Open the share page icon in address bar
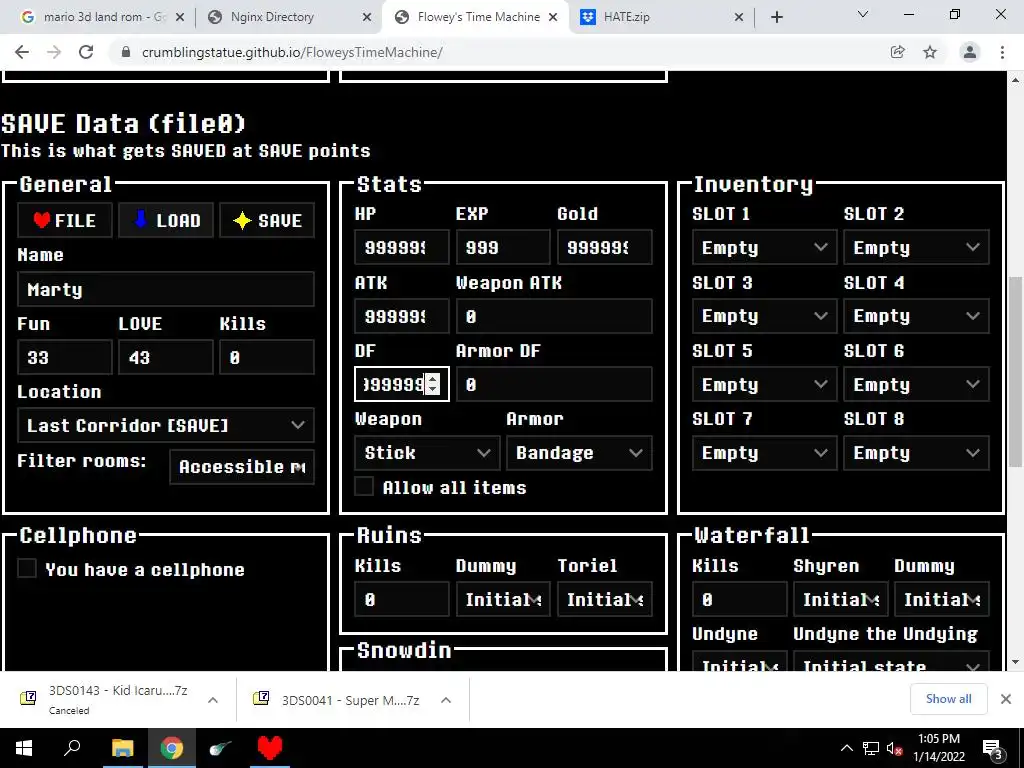The height and width of the screenshot is (768, 1024). (897, 52)
